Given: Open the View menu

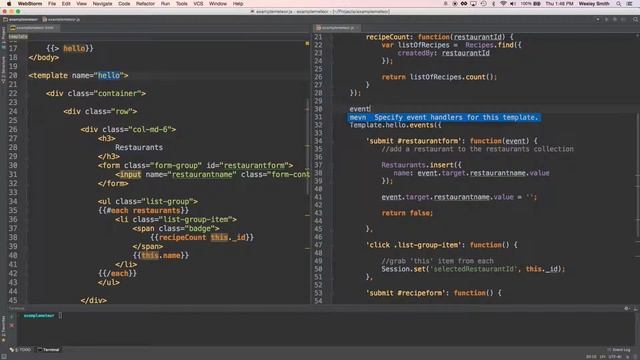Looking at the screenshot, I should tap(82, 4).
